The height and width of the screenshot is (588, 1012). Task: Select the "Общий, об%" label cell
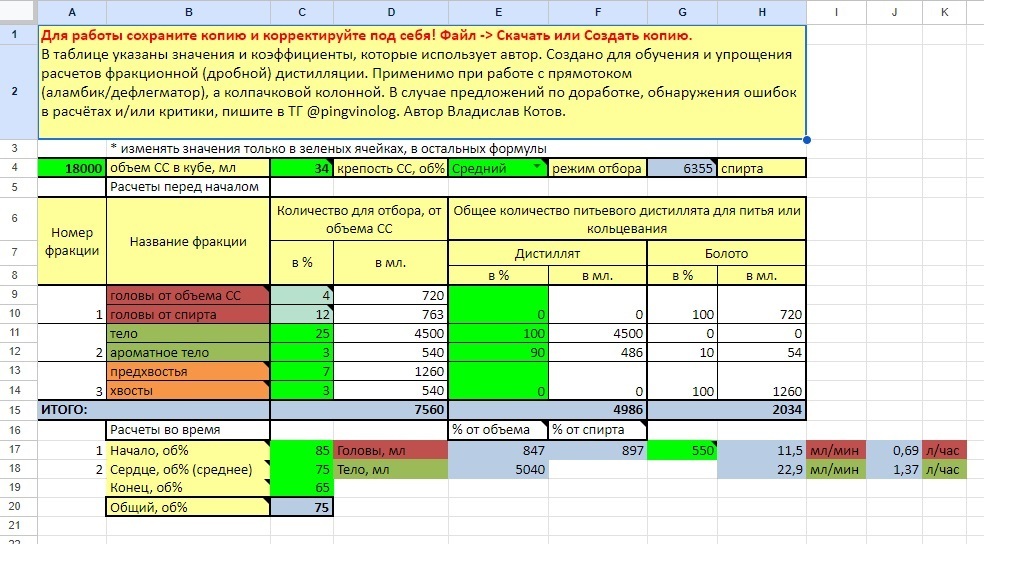pyautogui.click(x=188, y=507)
